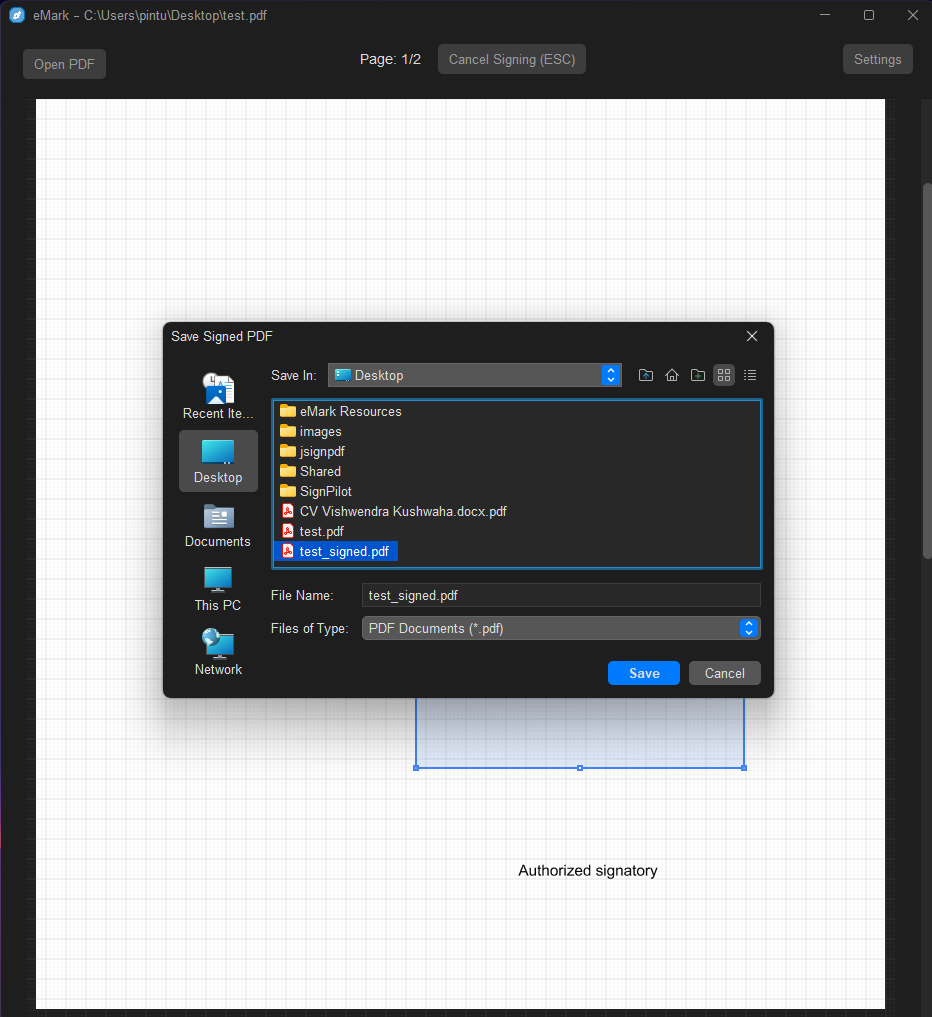This screenshot has width=932, height=1017.
Task: Select the Documents sidebar shortcut
Action: click(218, 525)
